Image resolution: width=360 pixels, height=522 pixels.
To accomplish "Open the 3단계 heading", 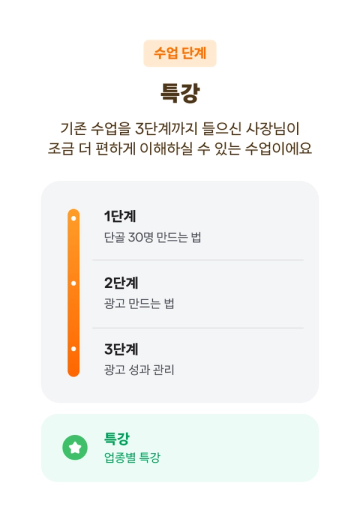I will [x=121, y=349].
